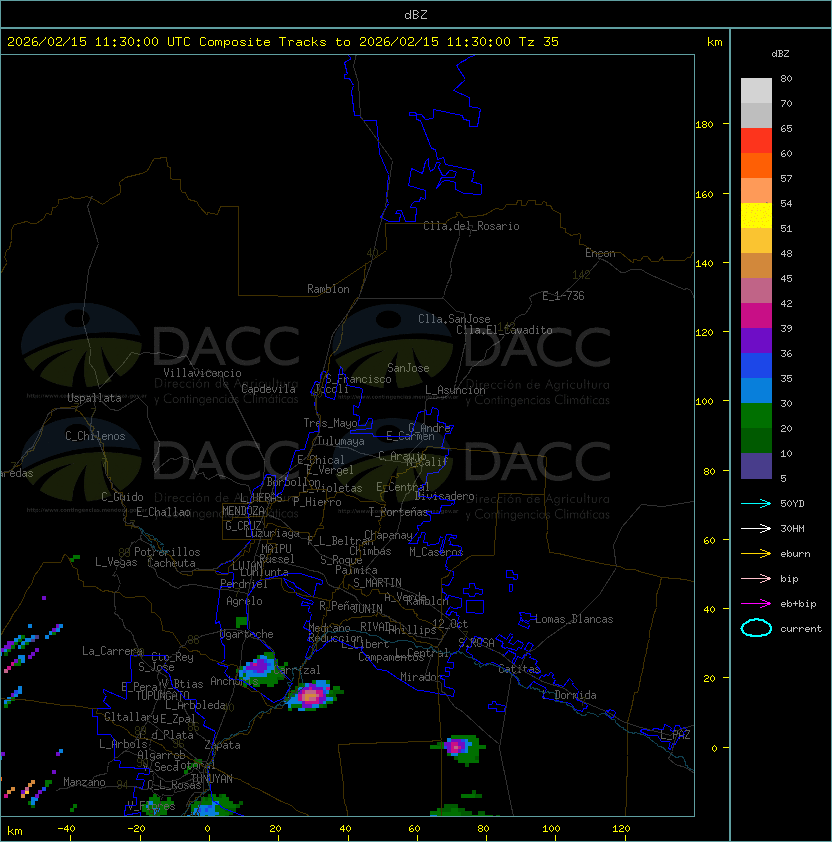Click the C_Chilenos label
The width and height of the screenshot is (832, 842).
click(95, 436)
